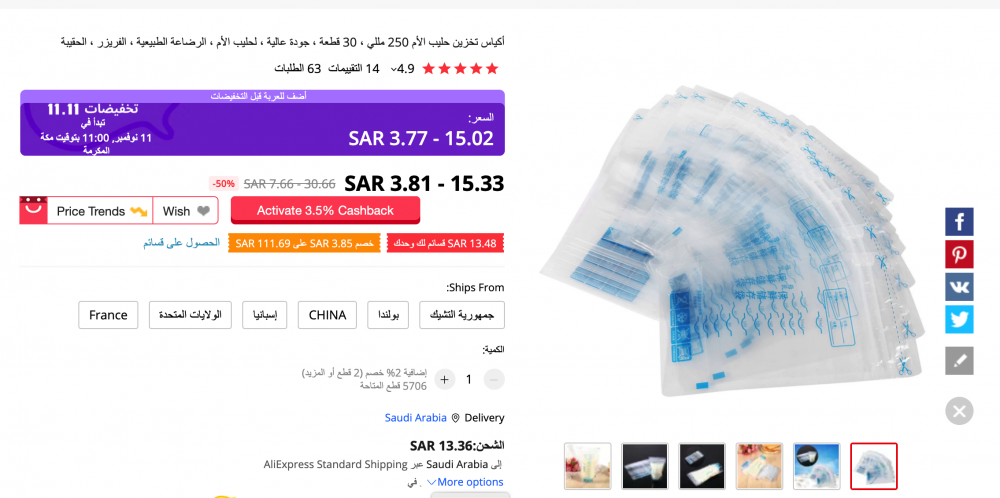Close the share sidebar with X

coord(959,411)
